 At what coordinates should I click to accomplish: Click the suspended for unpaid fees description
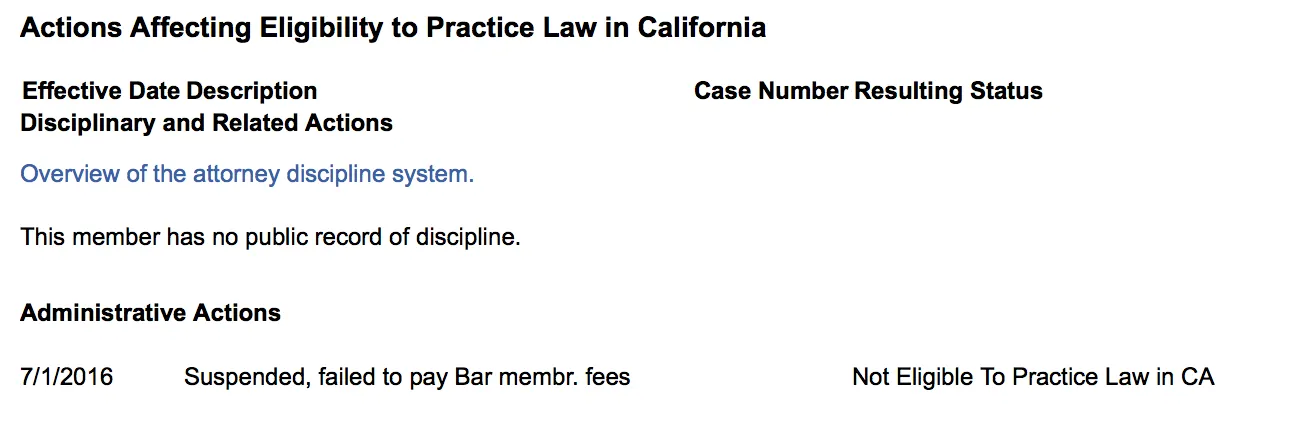tap(407, 378)
